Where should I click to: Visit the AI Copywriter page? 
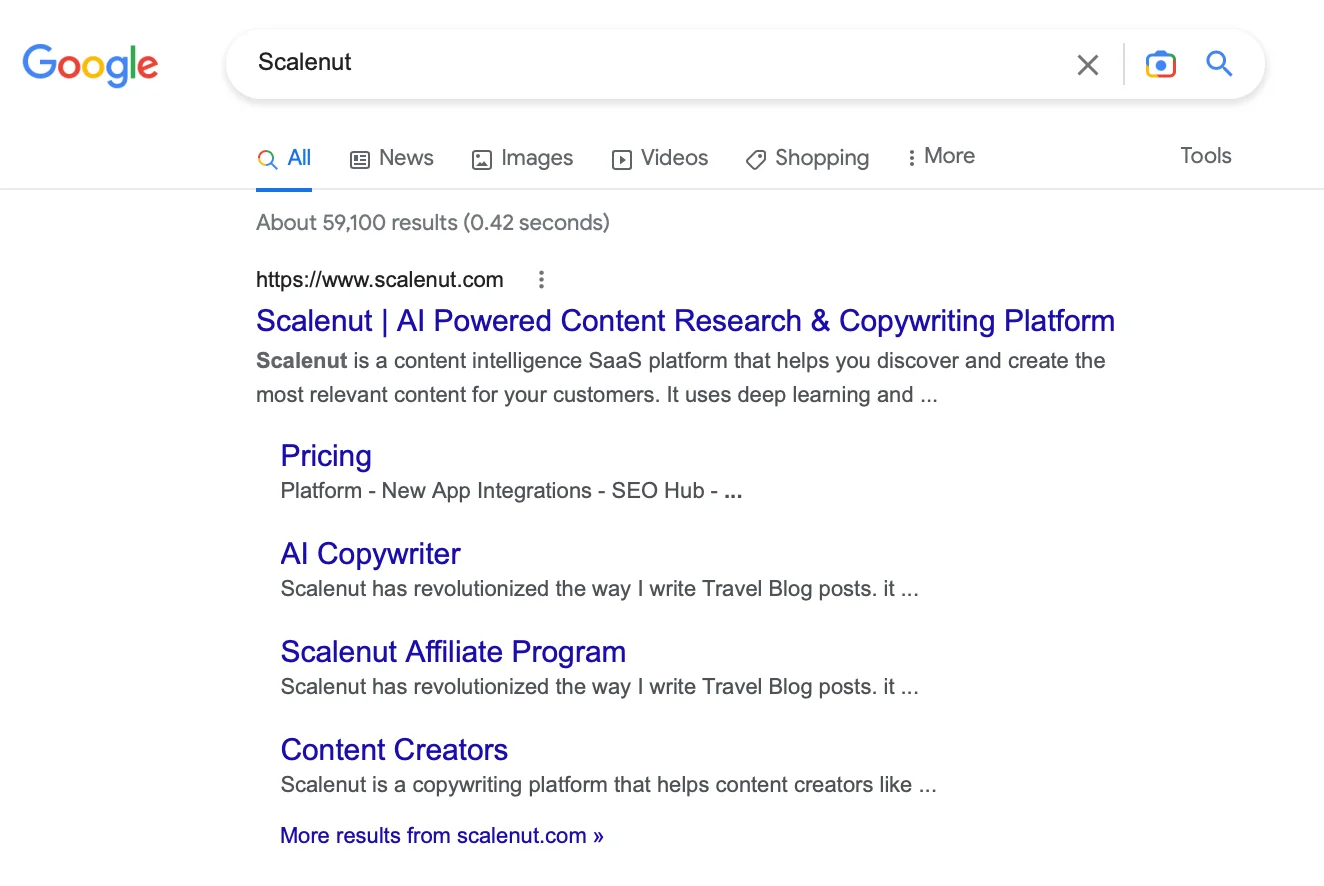pos(370,553)
